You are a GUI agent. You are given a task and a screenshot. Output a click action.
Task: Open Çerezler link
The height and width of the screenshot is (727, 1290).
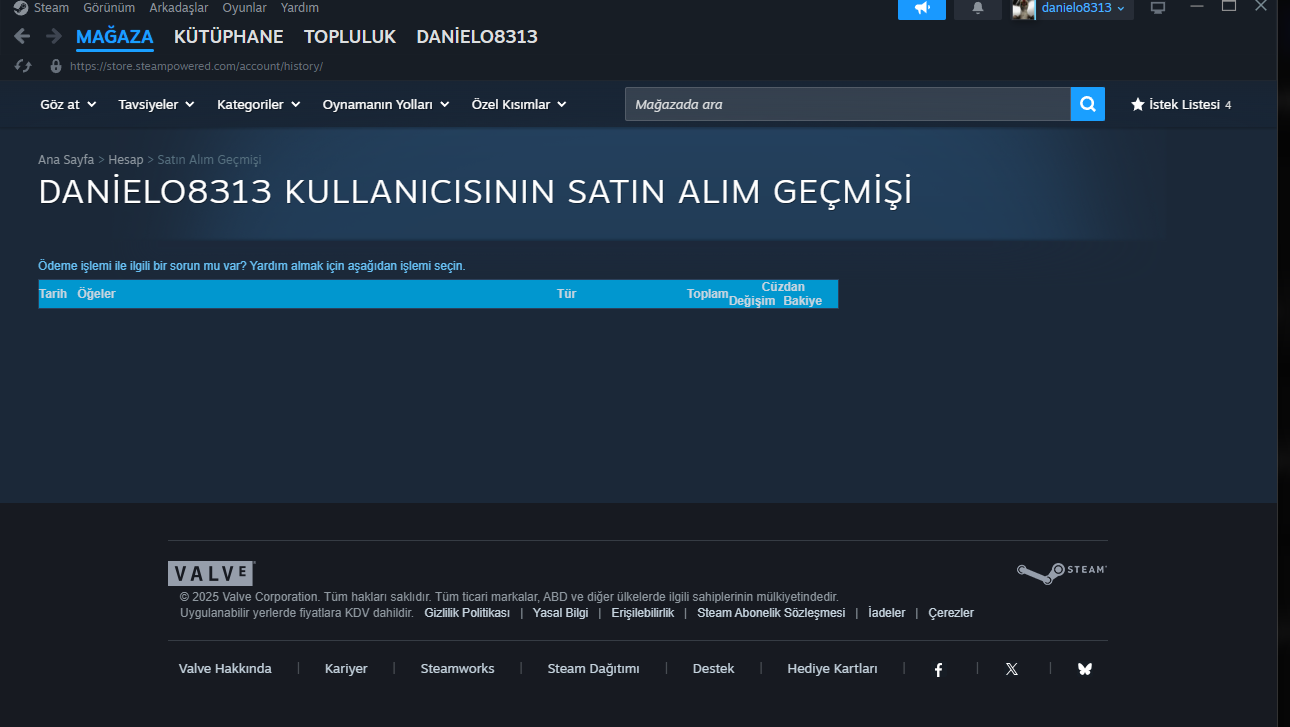951,613
